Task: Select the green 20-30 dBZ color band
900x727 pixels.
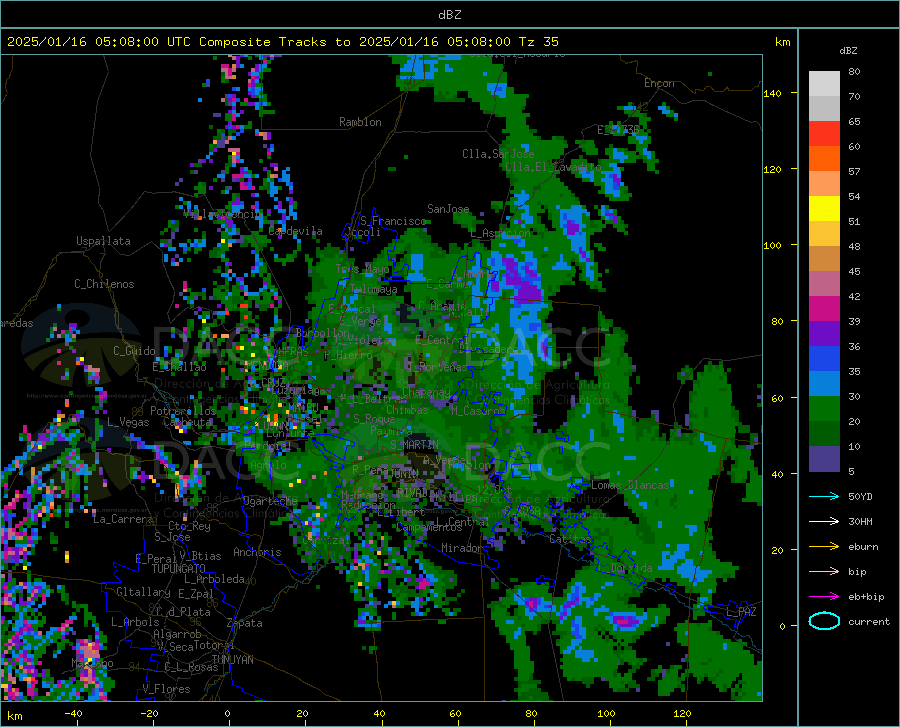Action: point(824,409)
